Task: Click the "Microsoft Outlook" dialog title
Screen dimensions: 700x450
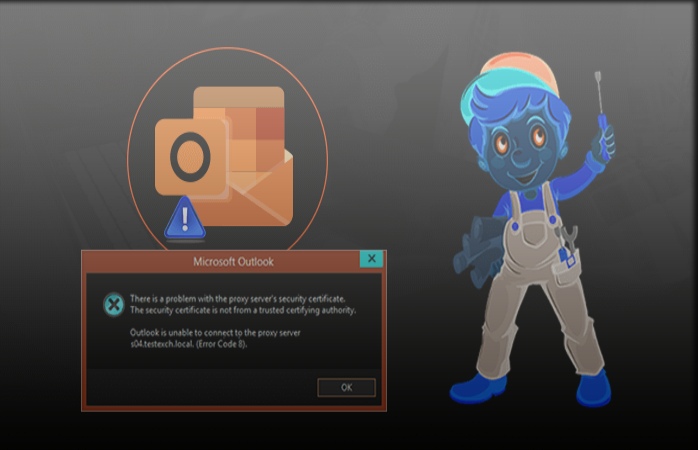Action: point(233,262)
